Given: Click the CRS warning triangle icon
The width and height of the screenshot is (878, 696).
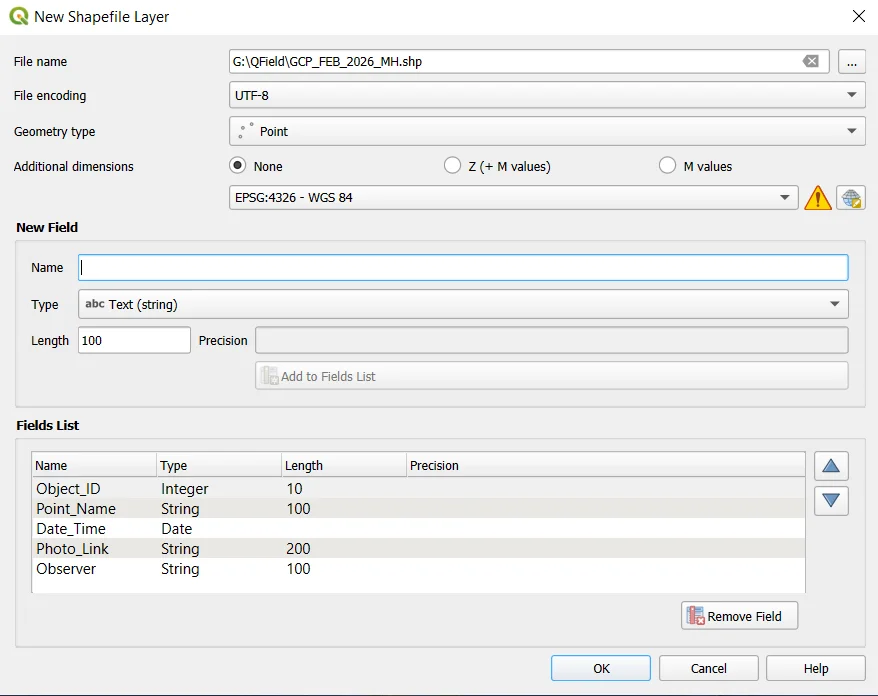Looking at the screenshot, I should pyautogui.click(x=818, y=197).
